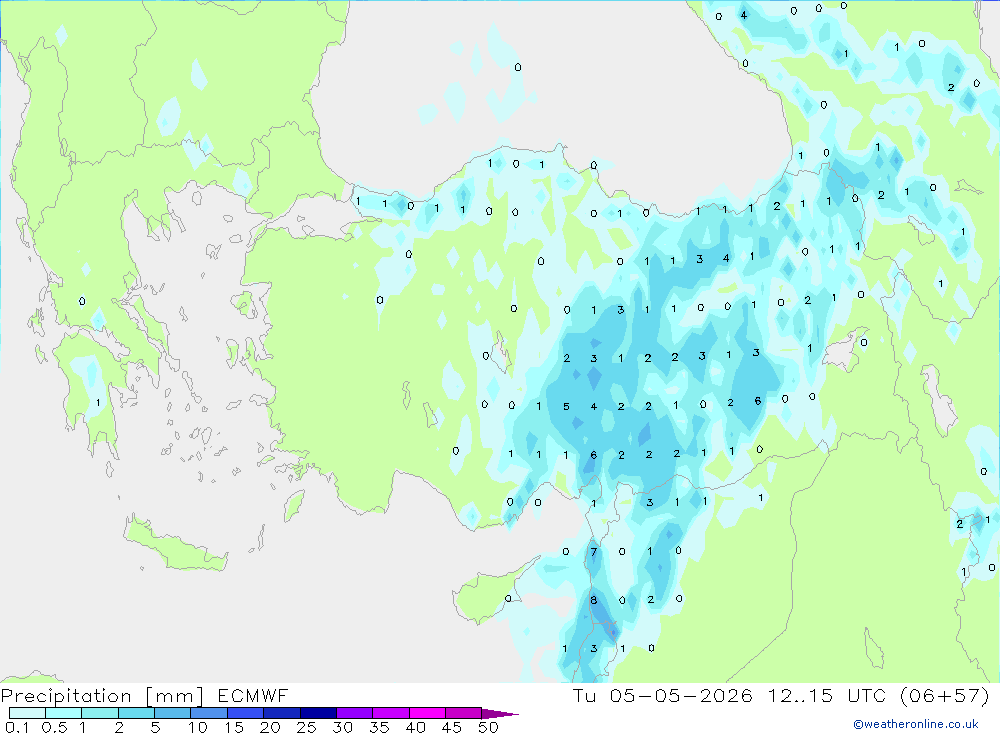Screen dimensions: 1000x733
Task: Click the '50' legend scale label
Action: [x=488, y=727]
